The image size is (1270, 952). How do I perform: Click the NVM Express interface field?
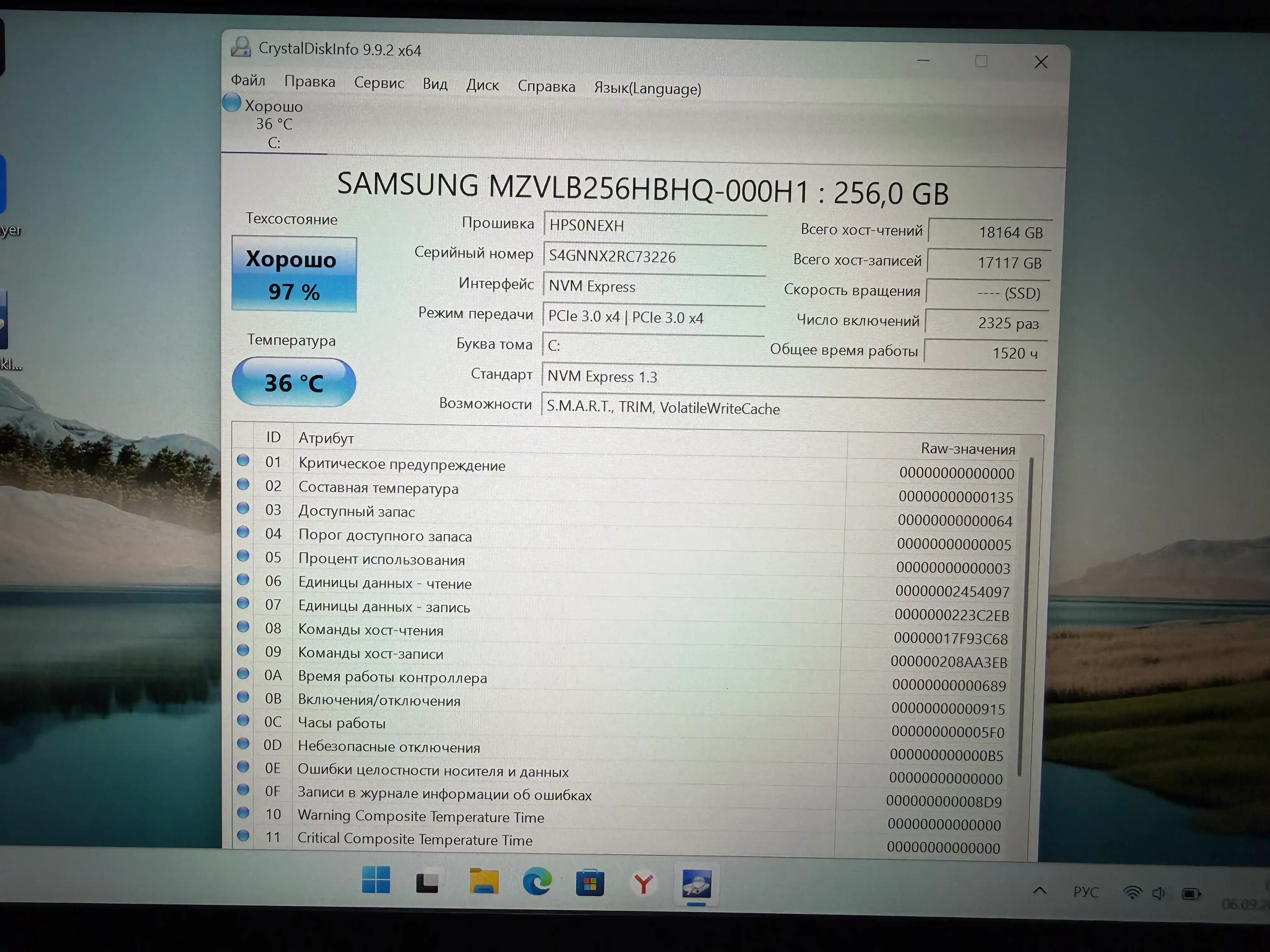pos(653,286)
